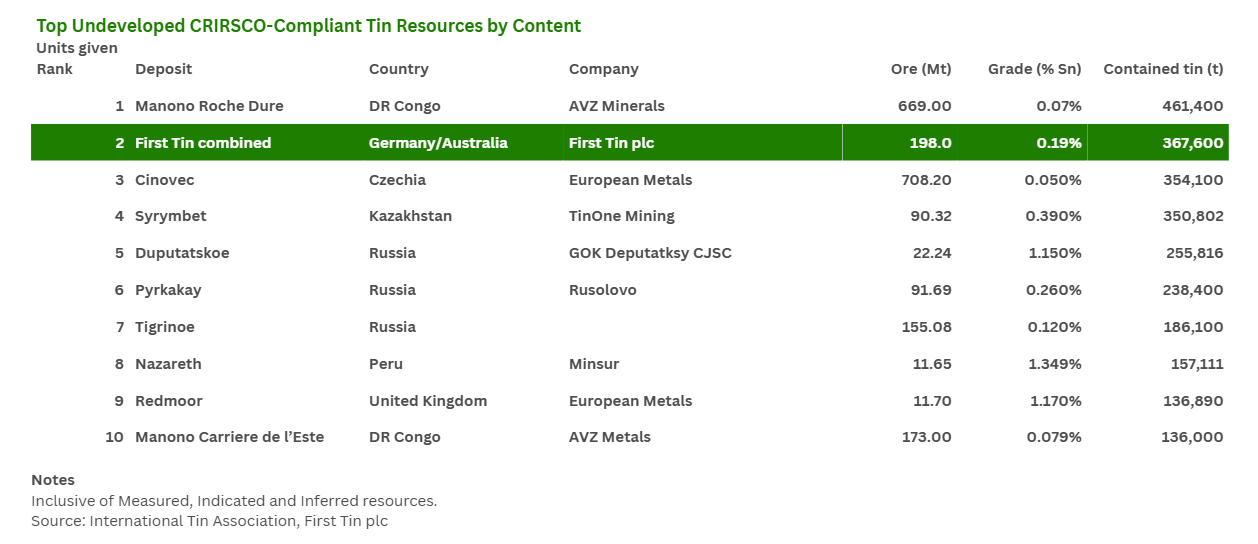
Task: Click the 'Minsur' company cell
Action: point(594,364)
